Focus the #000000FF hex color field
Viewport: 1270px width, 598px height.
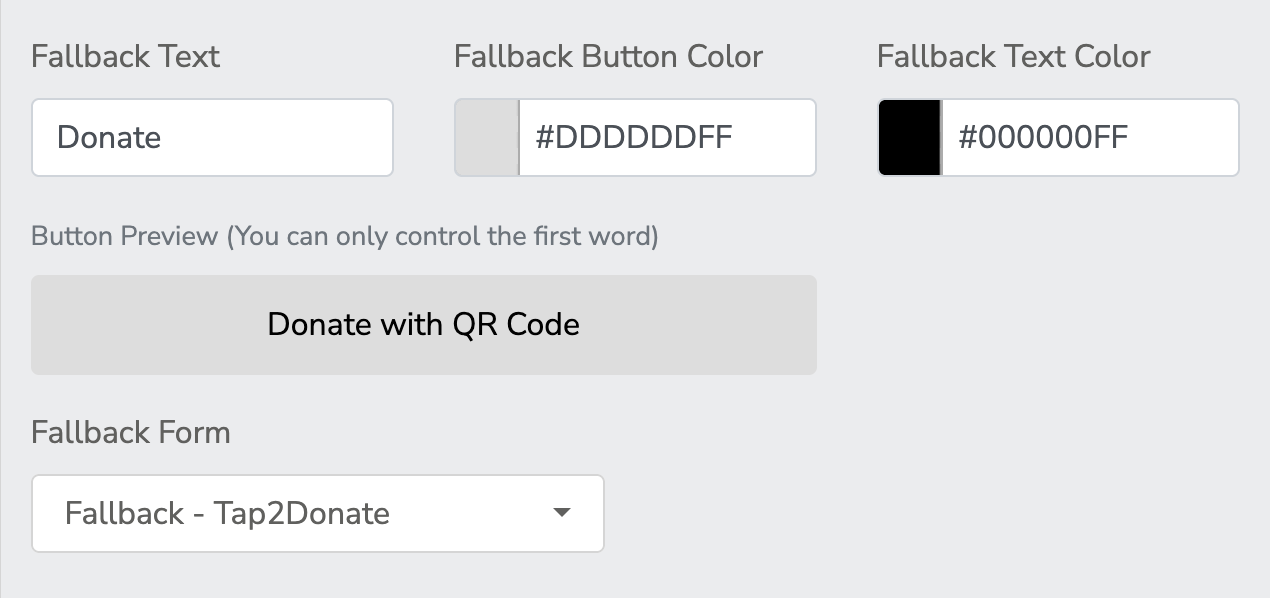[x=1090, y=137]
